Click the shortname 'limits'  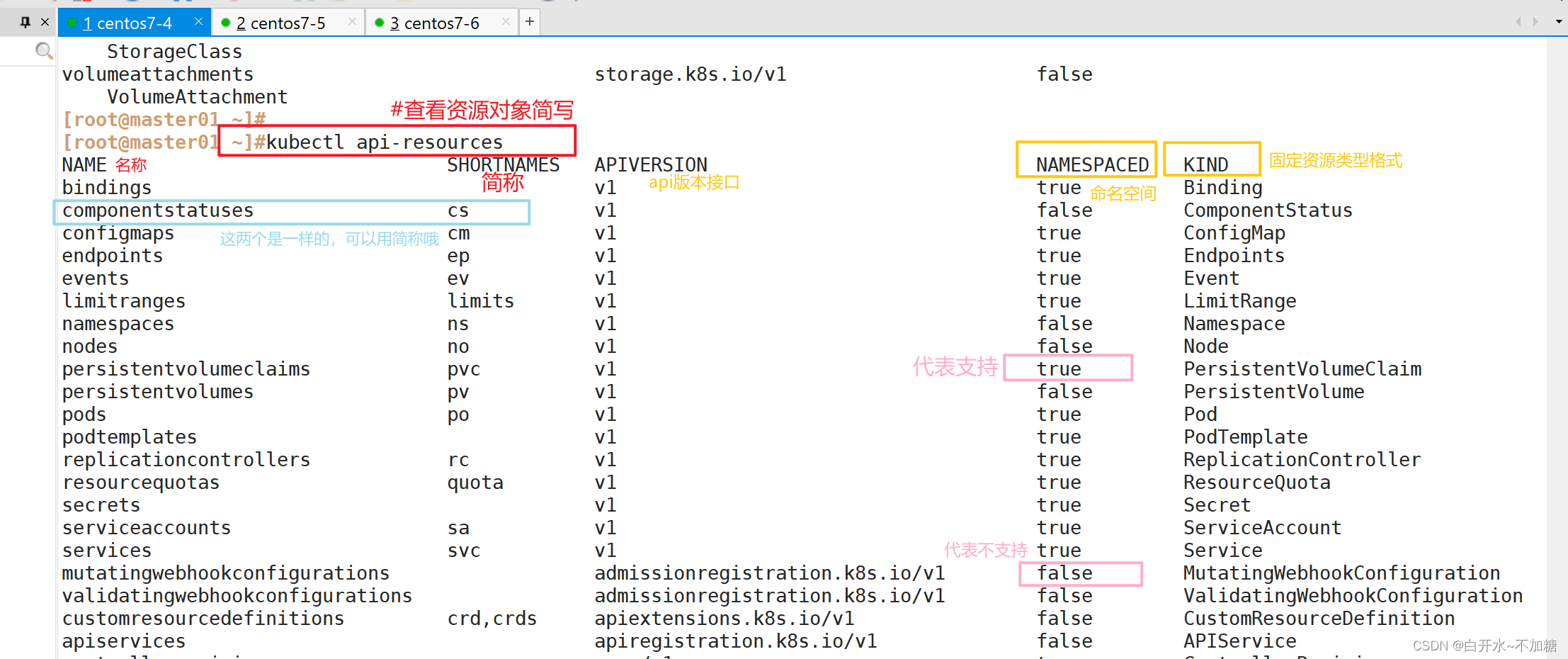tap(481, 301)
